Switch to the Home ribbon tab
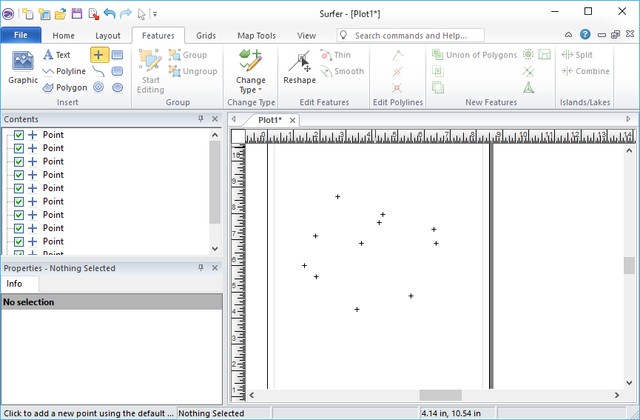Viewport: 640px width, 420px height. 64,36
